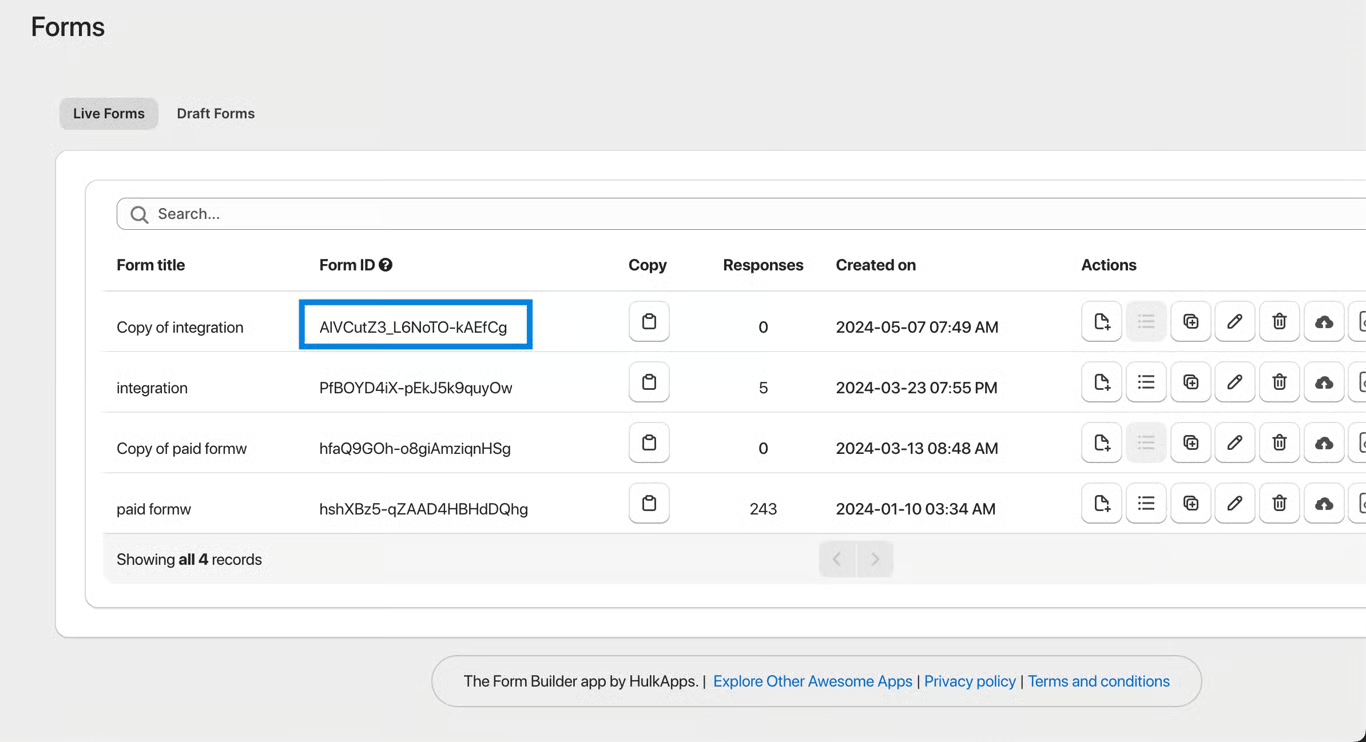
Task: Delete the Copy of integration form
Action: point(1279,322)
